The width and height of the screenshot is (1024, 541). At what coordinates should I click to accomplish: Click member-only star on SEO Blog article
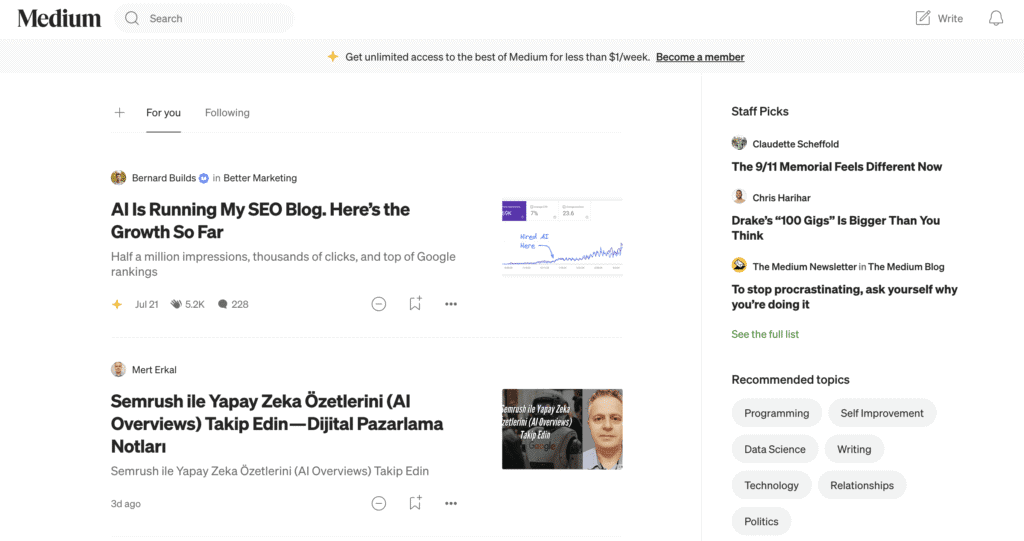coord(117,304)
